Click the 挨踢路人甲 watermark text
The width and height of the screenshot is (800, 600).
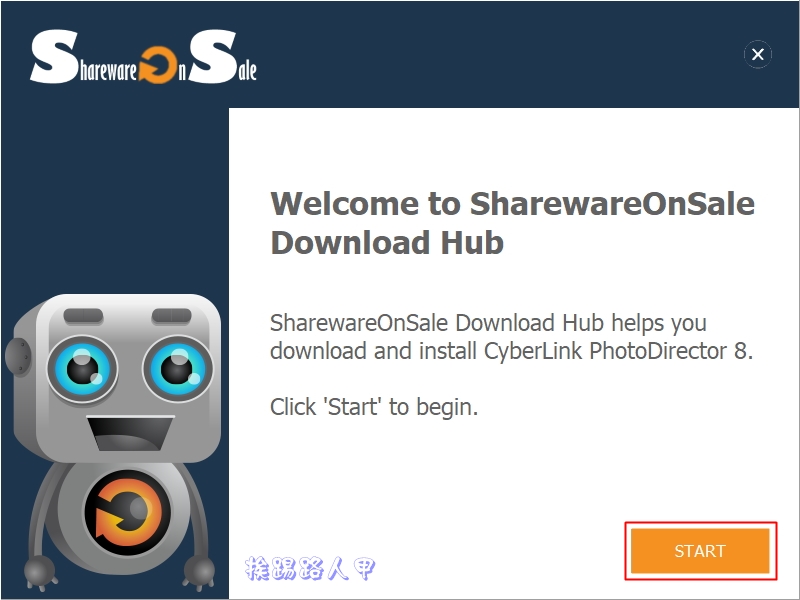(310, 568)
